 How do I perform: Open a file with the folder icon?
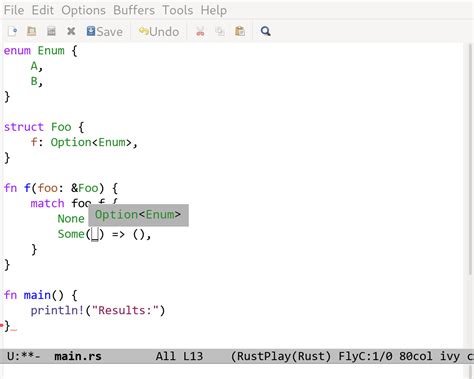pyautogui.click(x=32, y=31)
